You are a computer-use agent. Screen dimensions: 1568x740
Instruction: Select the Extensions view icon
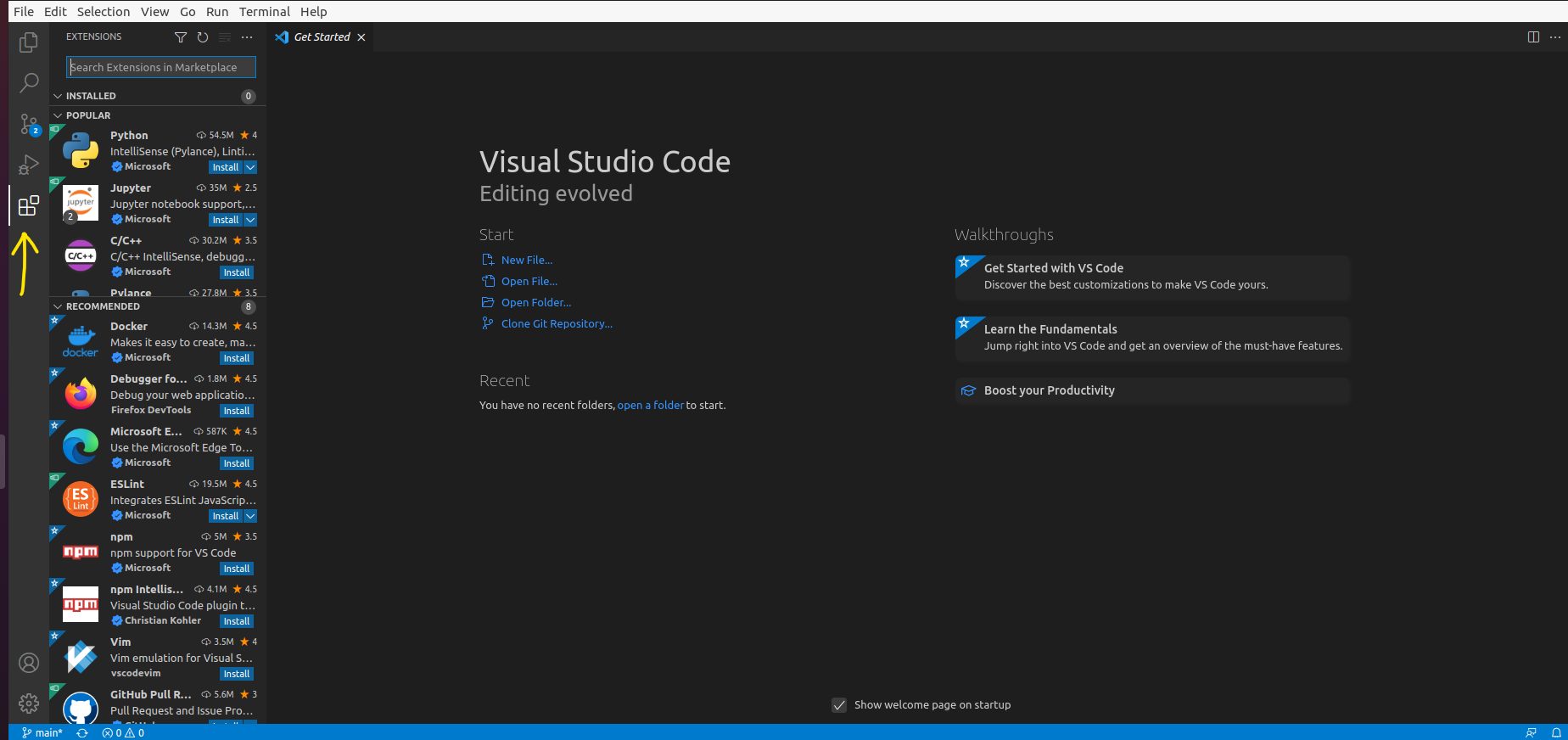[29, 205]
